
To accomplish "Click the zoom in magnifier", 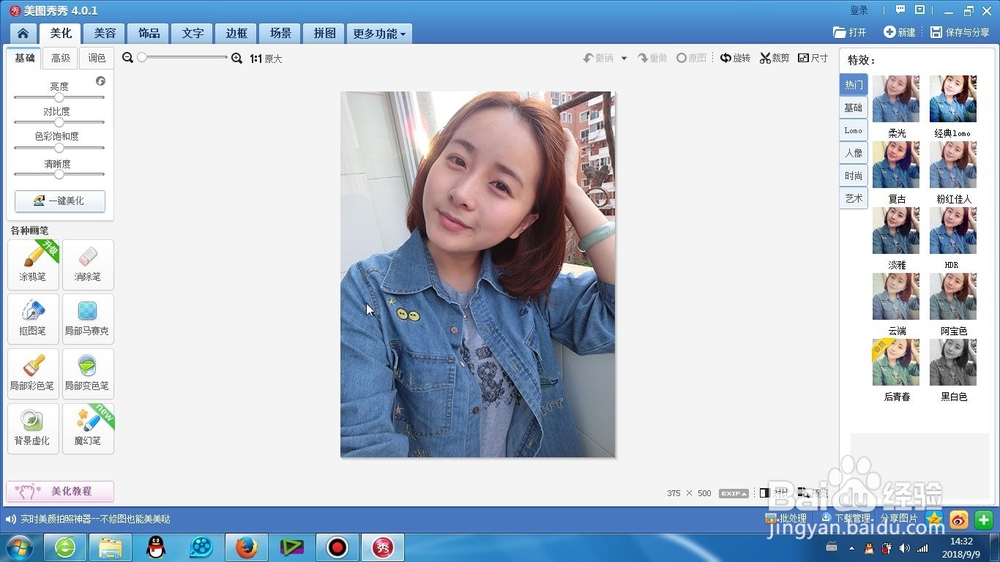I will 237,58.
